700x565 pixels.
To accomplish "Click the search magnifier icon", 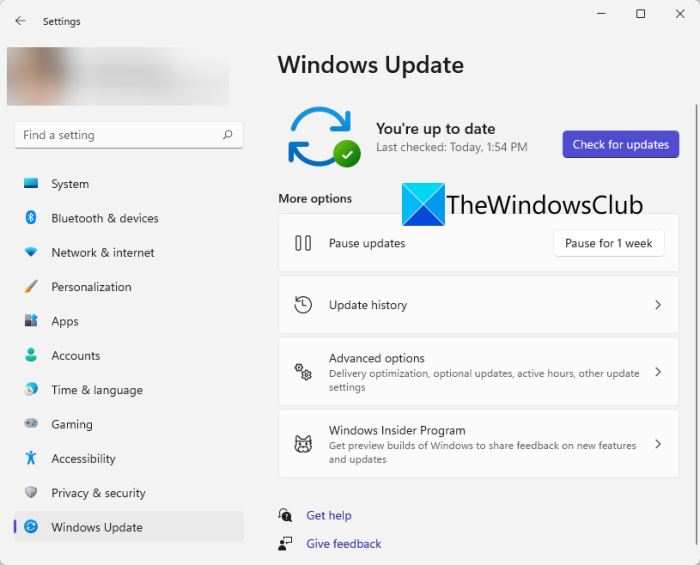I will (228, 134).
